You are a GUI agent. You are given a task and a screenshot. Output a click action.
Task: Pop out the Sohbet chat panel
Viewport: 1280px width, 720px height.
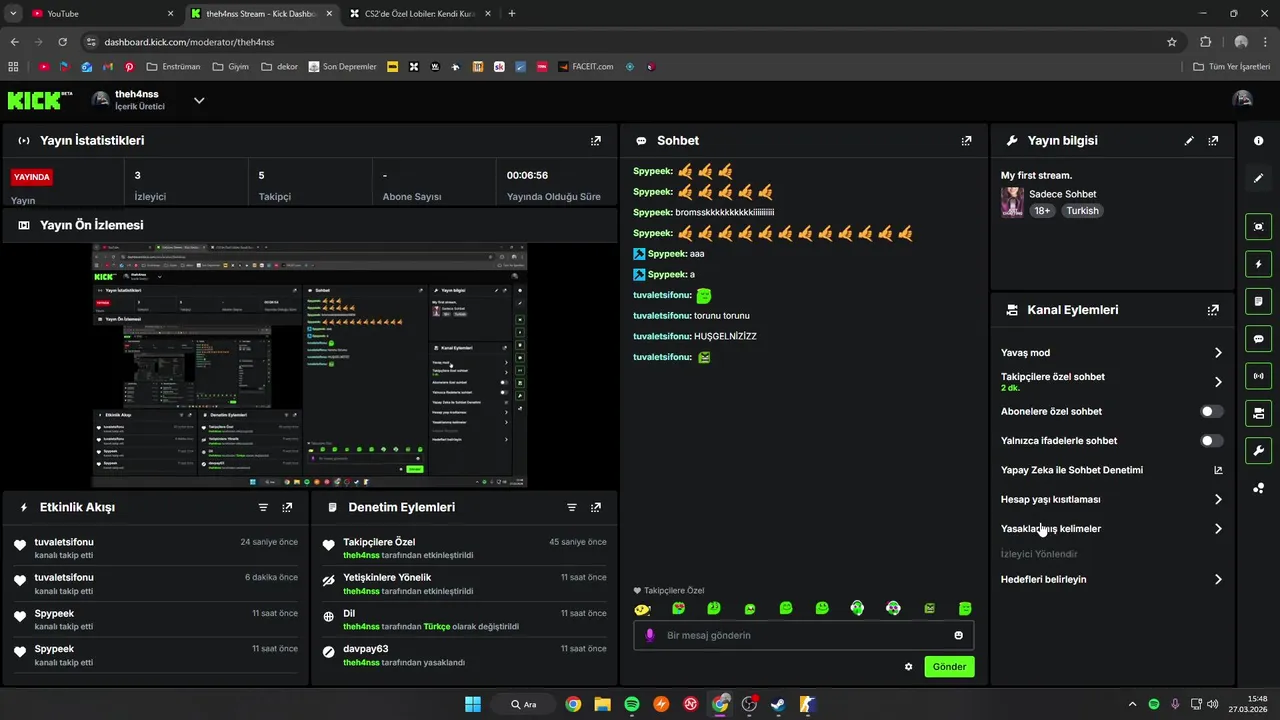[x=966, y=141]
